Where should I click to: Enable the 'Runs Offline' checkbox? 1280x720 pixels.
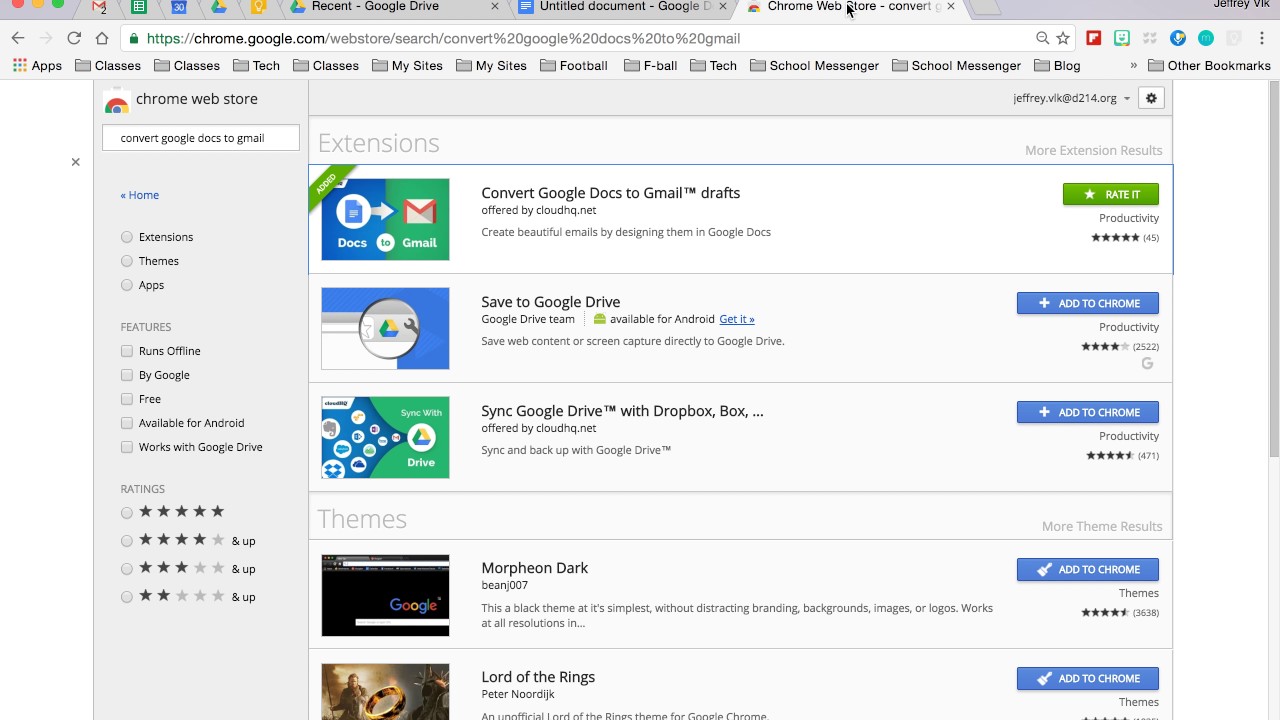(x=127, y=351)
